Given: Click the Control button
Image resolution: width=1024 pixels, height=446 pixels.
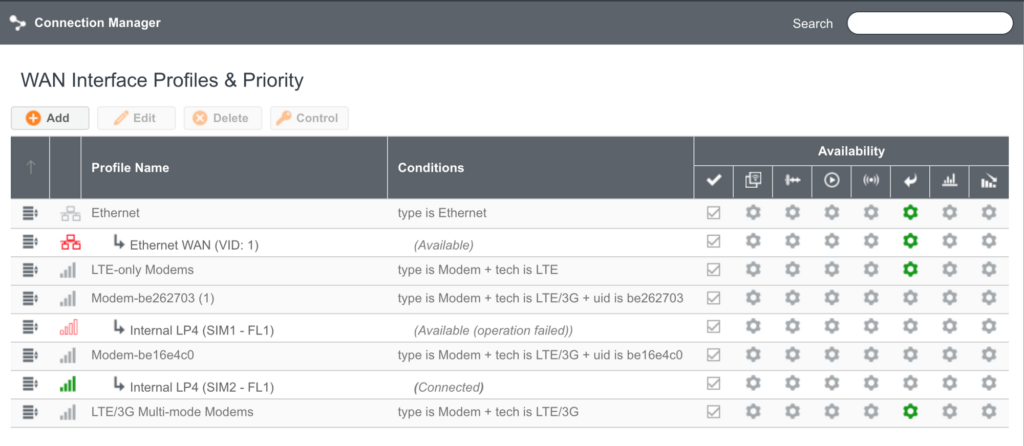Looking at the screenshot, I should [x=309, y=118].
